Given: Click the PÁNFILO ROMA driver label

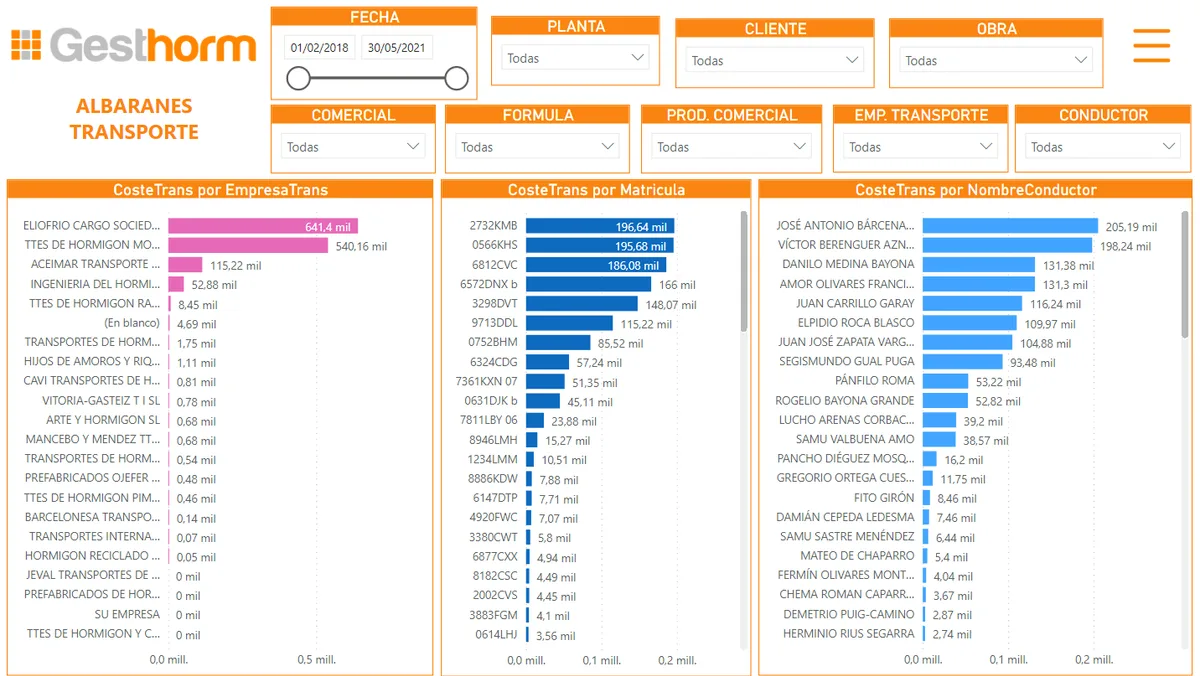Looking at the screenshot, I should point(875,381).
